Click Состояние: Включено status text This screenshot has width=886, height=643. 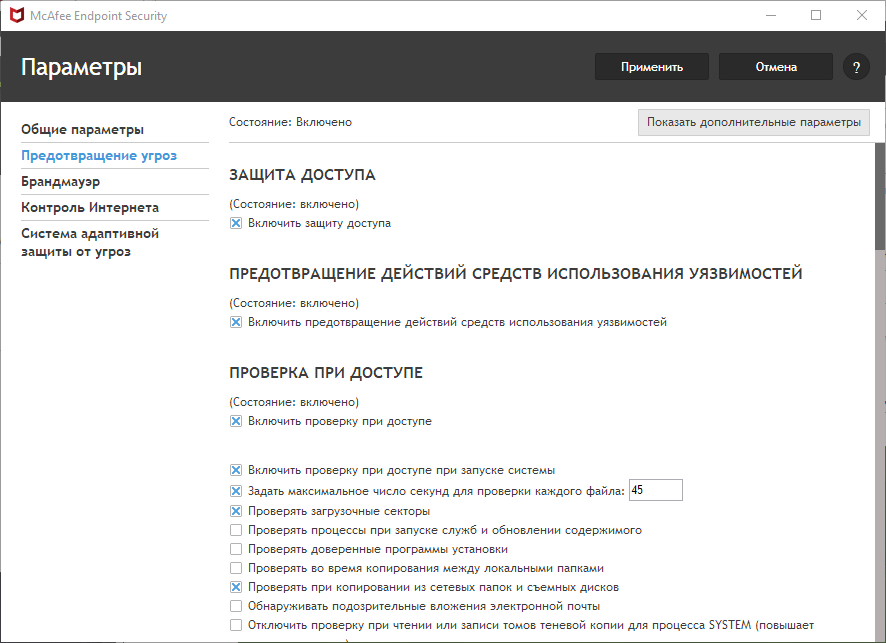pyautogui.click(x=290, y=122)
